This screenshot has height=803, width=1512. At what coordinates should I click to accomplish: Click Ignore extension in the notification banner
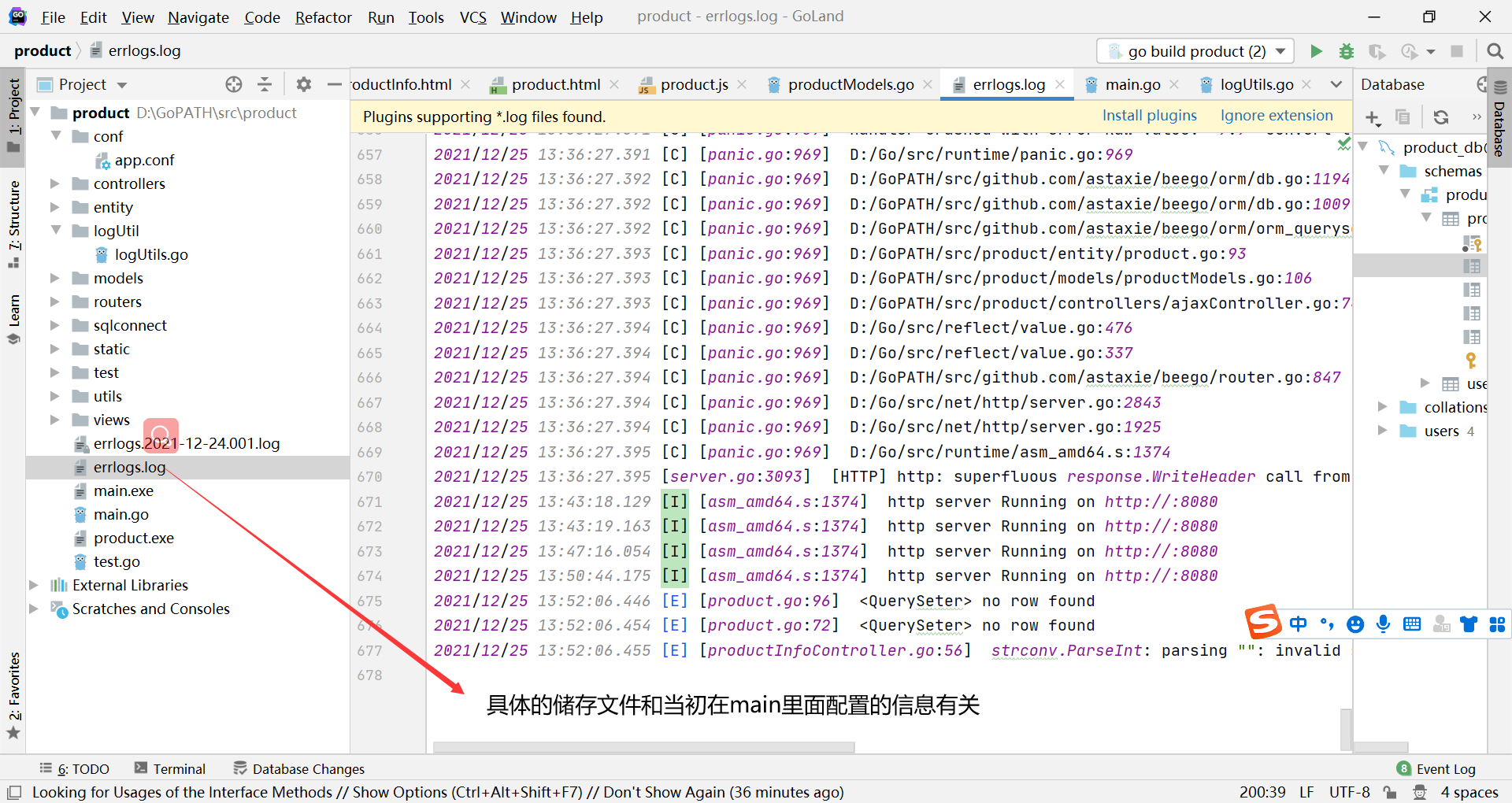1277,115
